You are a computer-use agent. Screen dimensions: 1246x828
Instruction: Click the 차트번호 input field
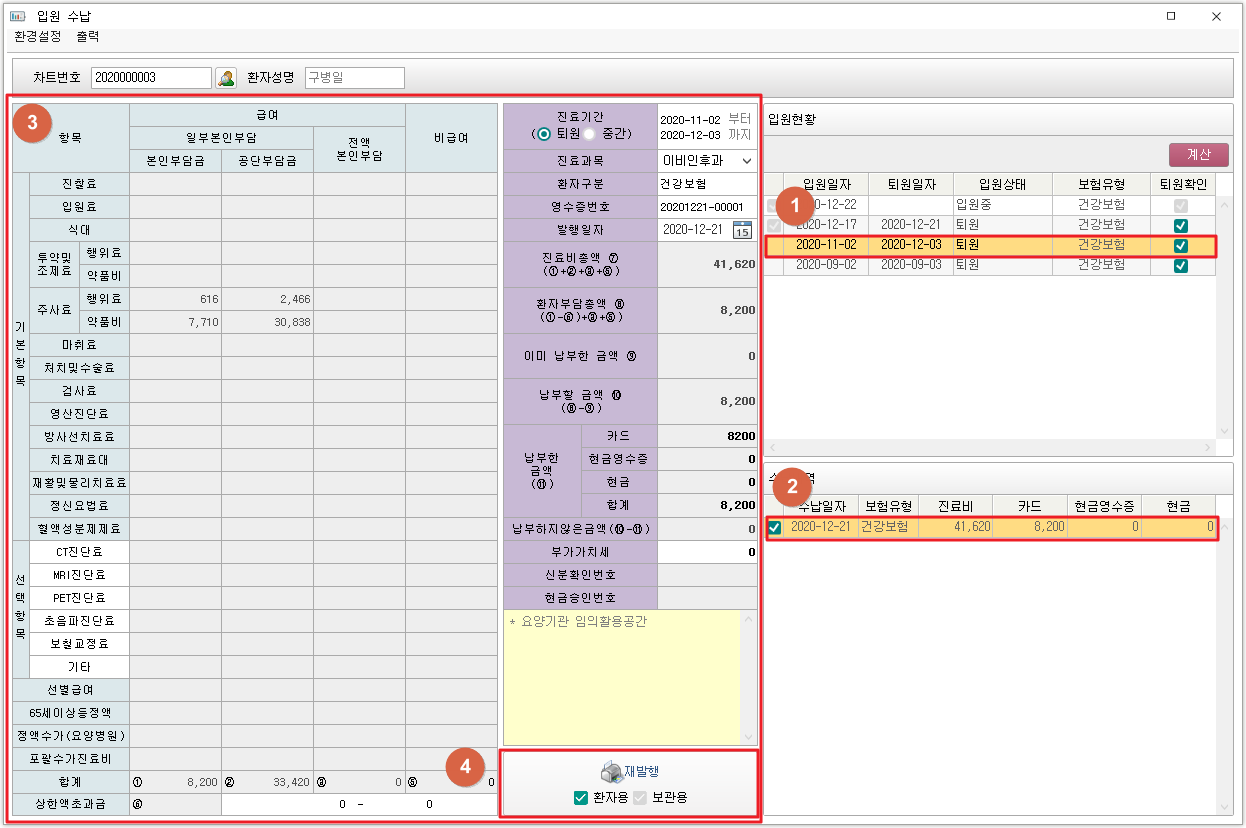tap(151, 78)
